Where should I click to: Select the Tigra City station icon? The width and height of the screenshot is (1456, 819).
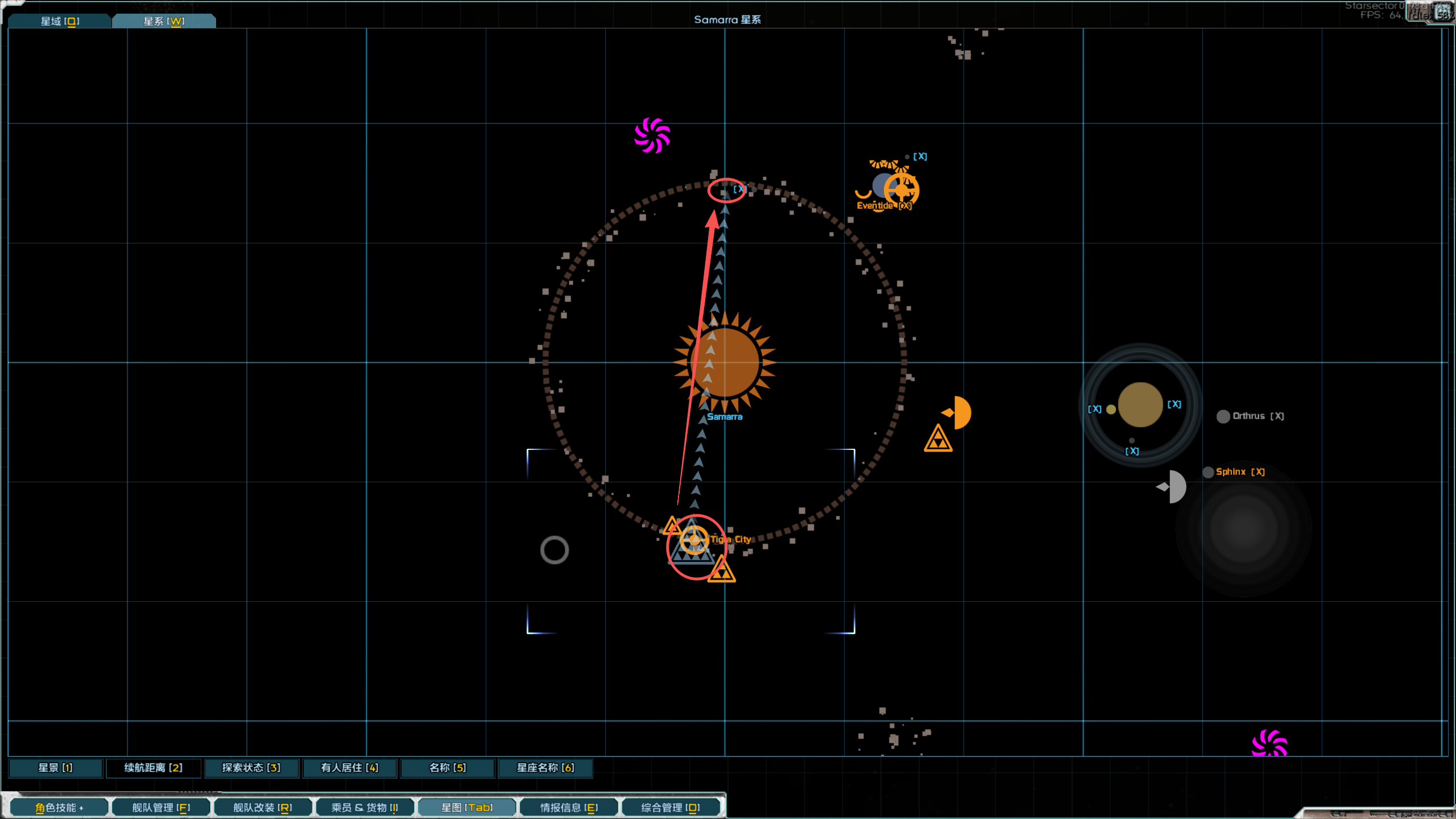click(694, 540)
